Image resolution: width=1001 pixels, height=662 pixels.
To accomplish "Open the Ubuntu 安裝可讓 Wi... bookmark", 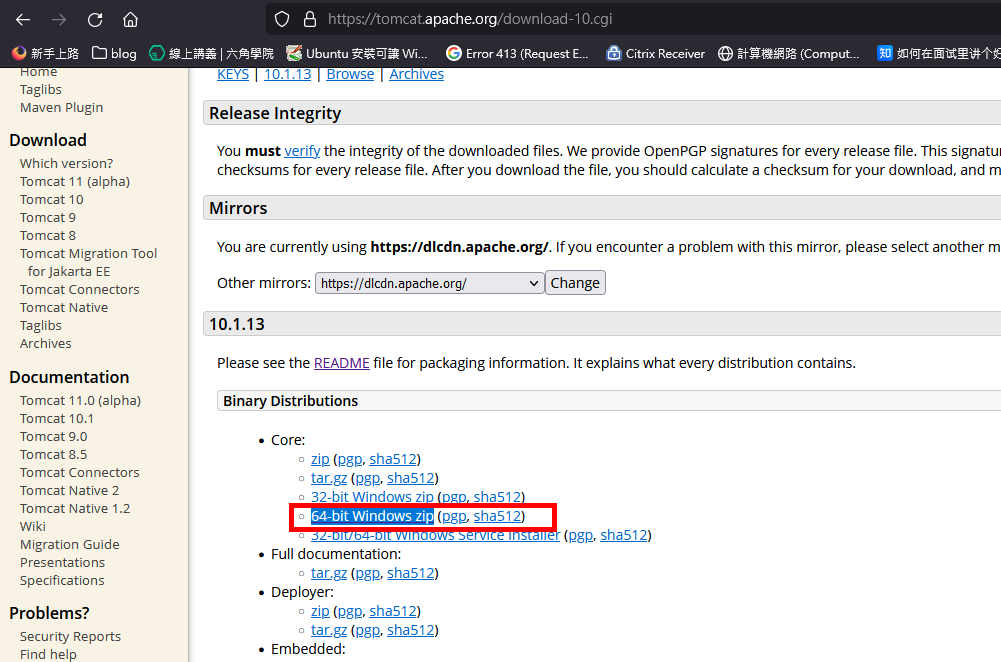I will coord(357,54).
